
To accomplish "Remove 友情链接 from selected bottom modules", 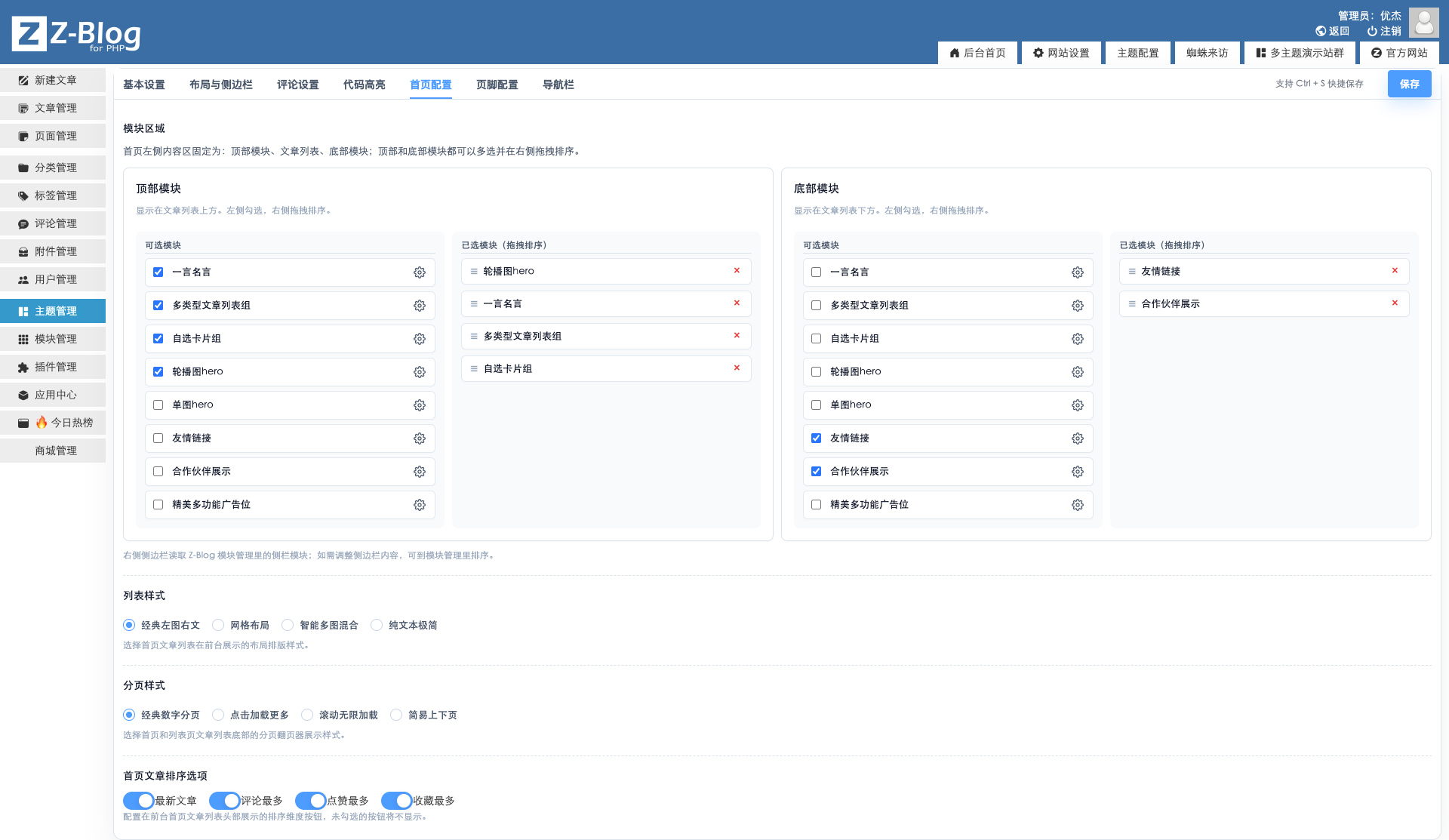I will coord(1395,270).
